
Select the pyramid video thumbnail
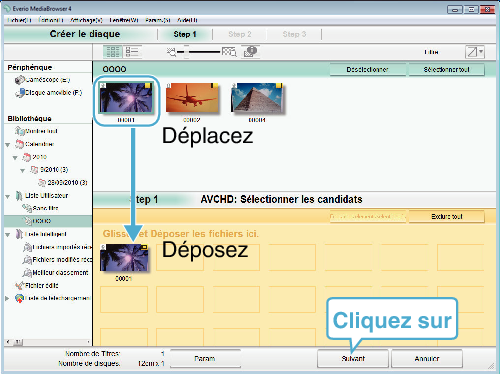click(x=257, y=98)
